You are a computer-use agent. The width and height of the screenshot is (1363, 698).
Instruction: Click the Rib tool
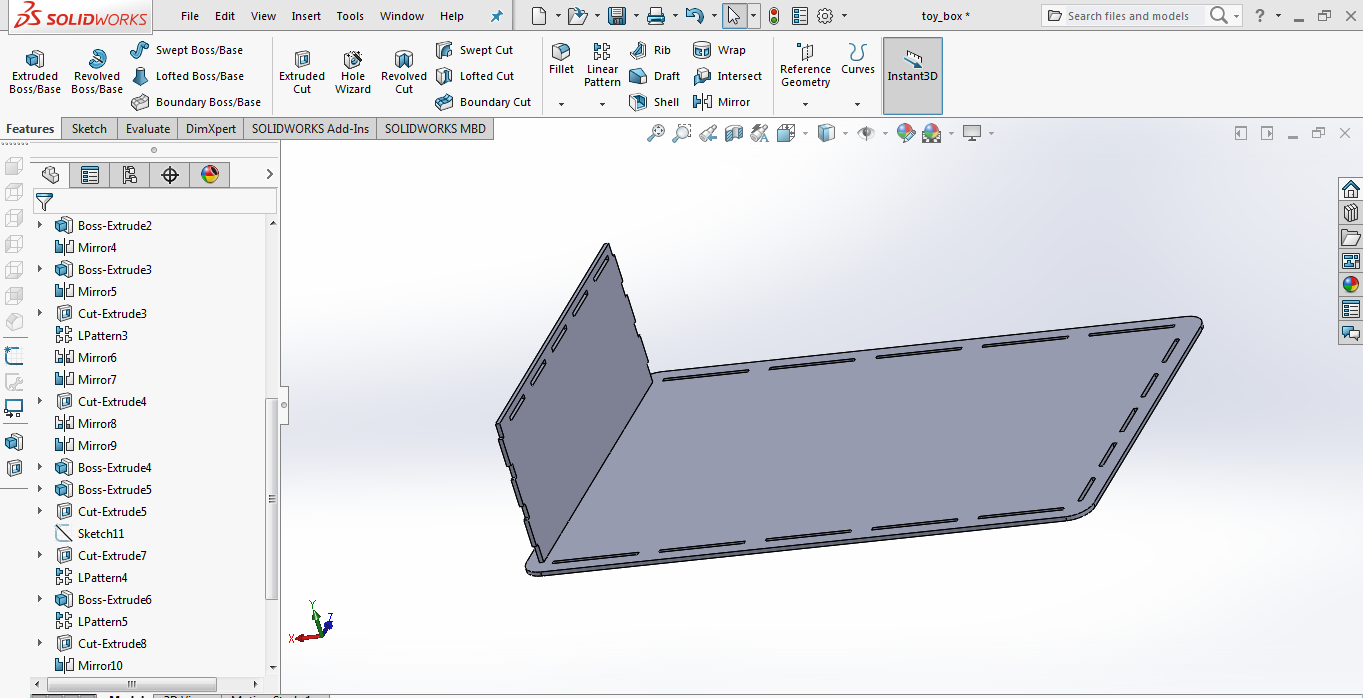651,50
